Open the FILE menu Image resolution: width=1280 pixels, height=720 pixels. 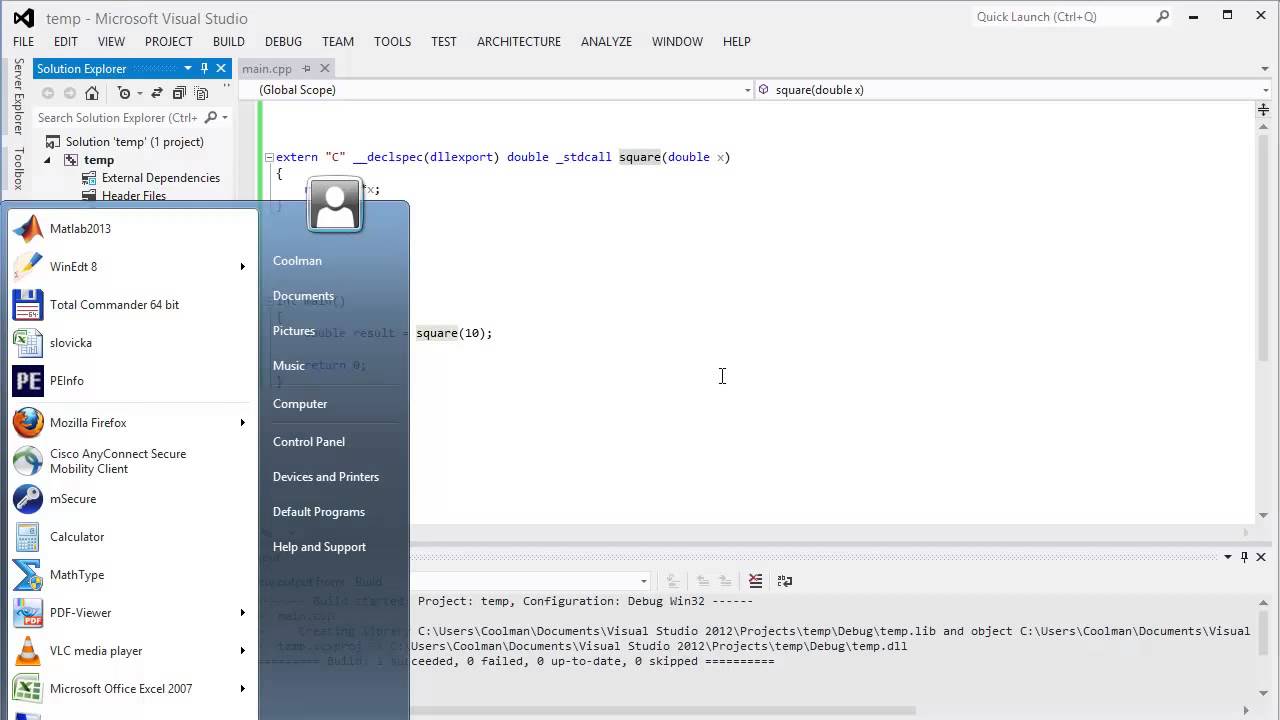pyautogui.click(x=23, y=42)
